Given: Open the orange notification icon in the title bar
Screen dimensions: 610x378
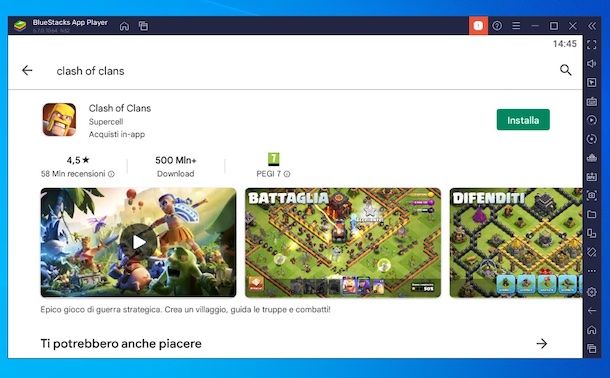Looking at the screenshot, I should pos(478,26).
